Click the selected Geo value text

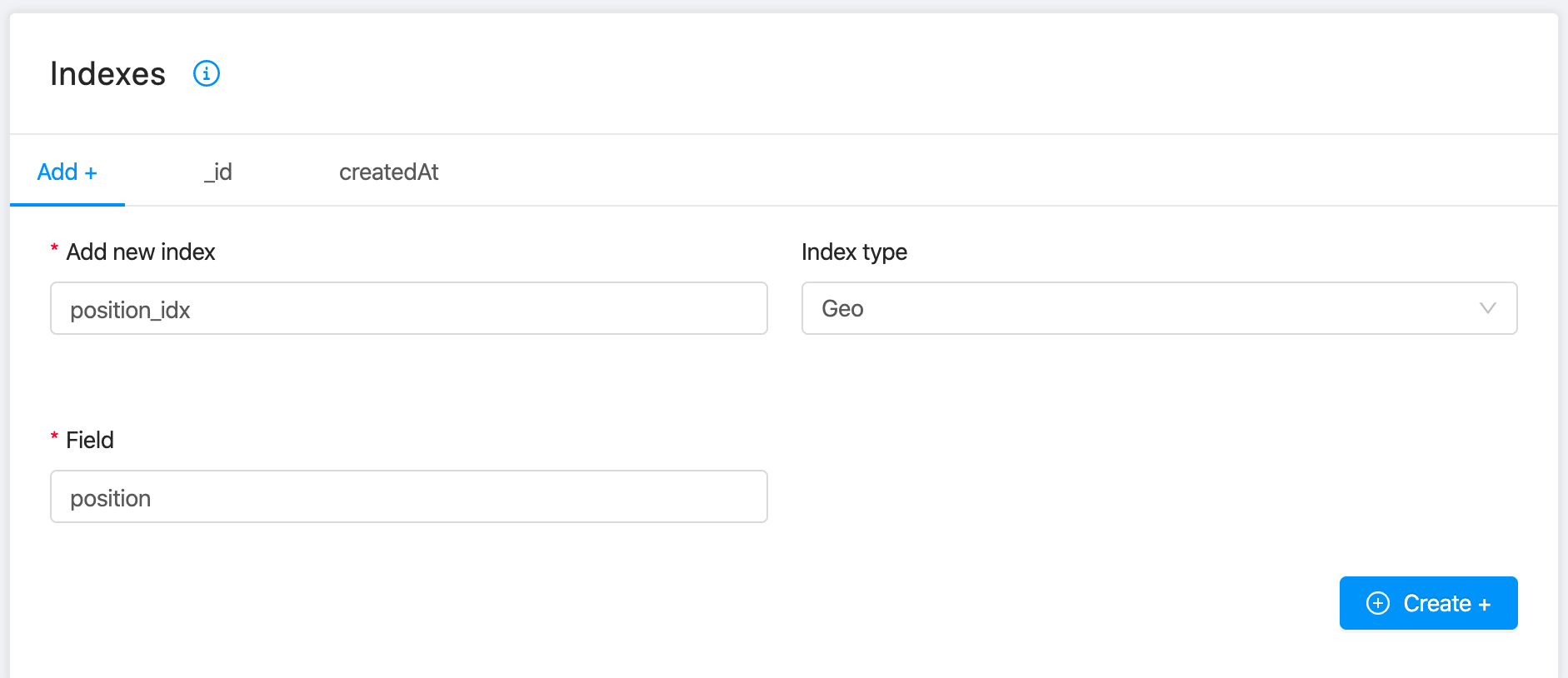(842, 309)
